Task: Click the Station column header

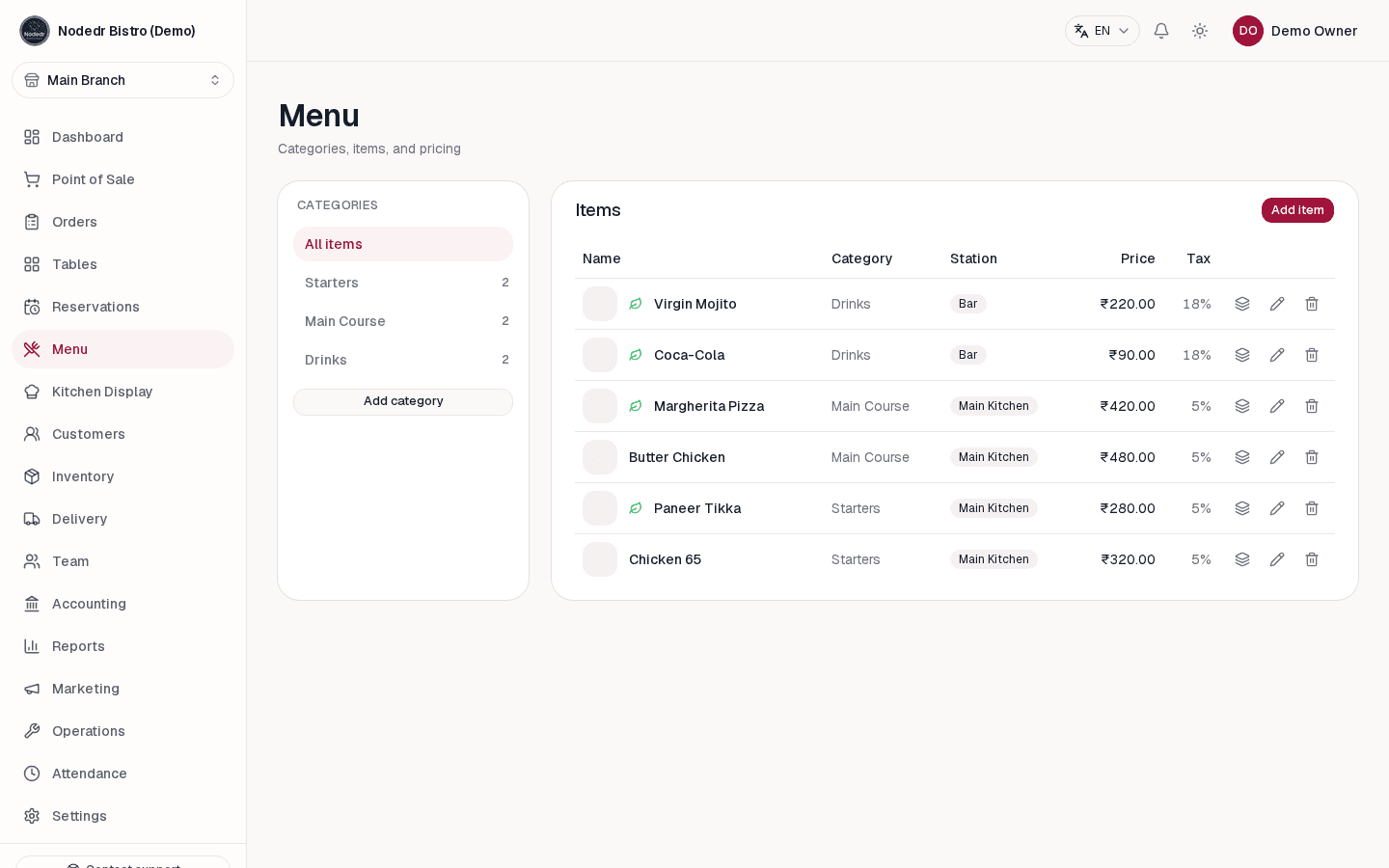Action: tap(973, 258)
